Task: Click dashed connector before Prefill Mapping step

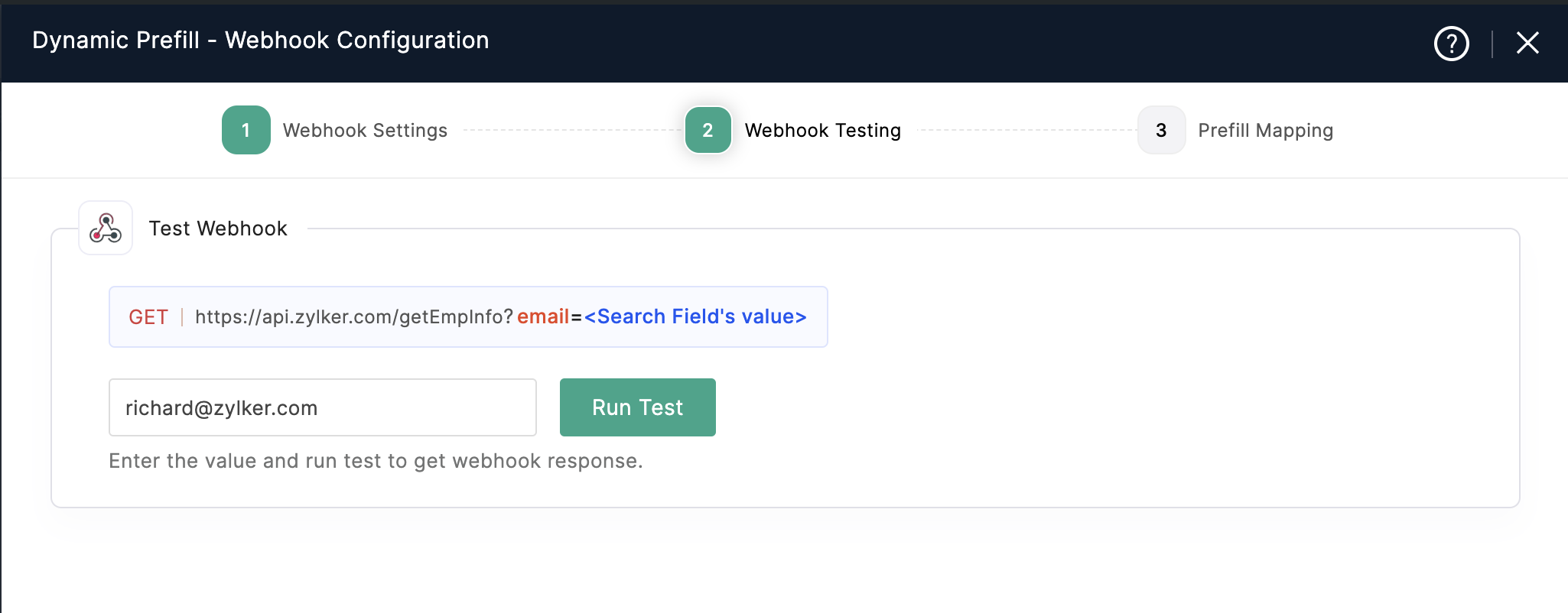Action: (x=1025, y=131)
